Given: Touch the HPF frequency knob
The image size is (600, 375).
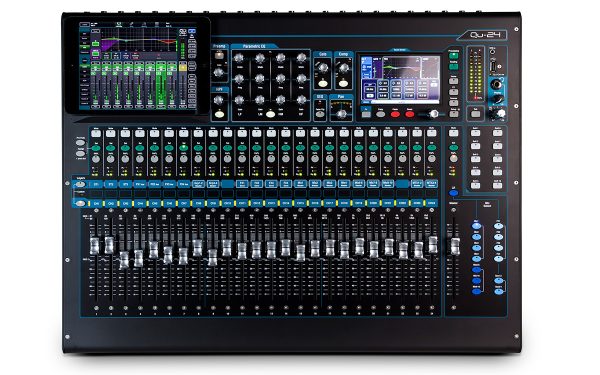Looking at the screenshot, I should [218, 100].
